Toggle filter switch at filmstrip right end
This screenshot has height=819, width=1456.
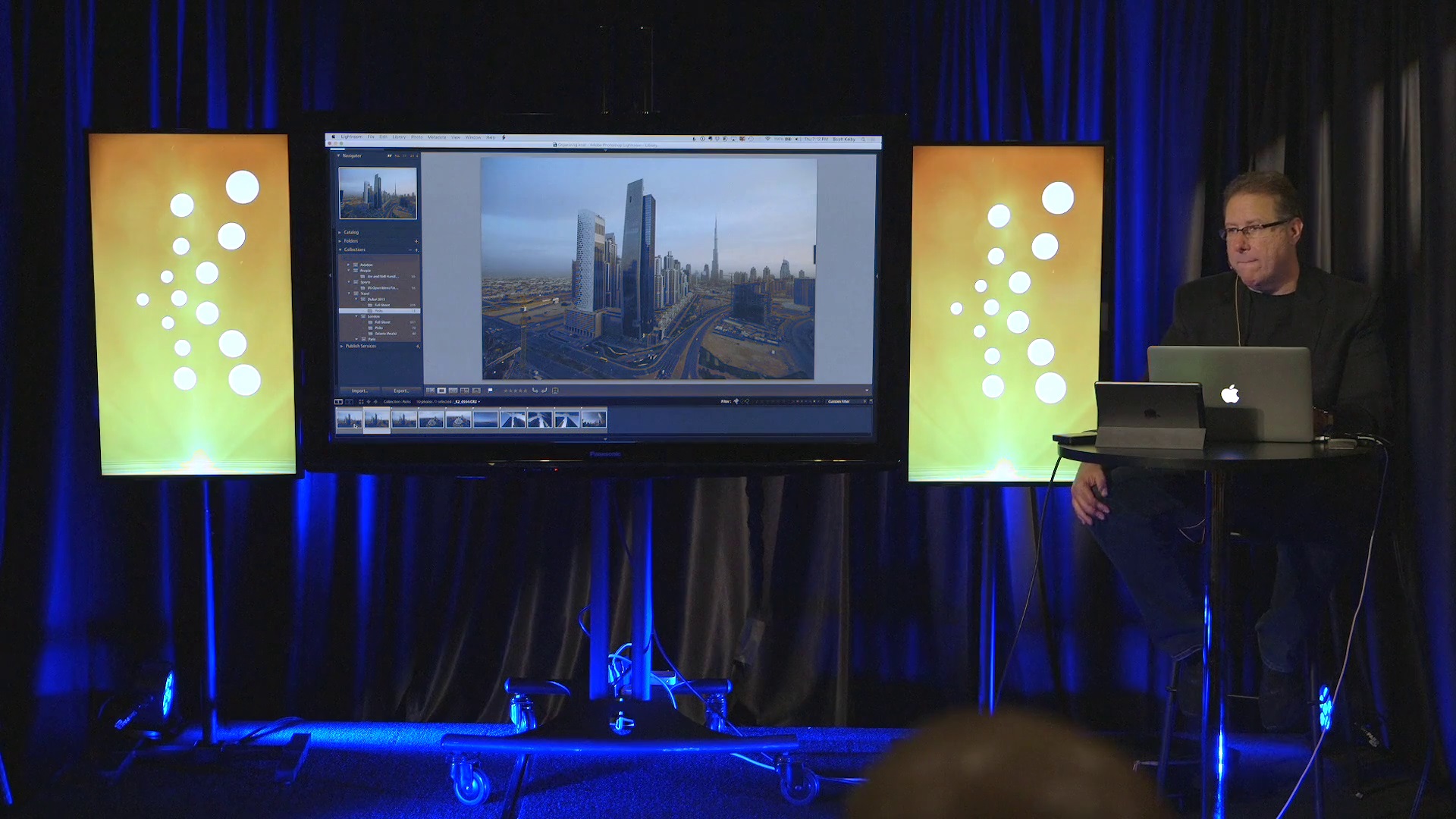coord(871,401)
